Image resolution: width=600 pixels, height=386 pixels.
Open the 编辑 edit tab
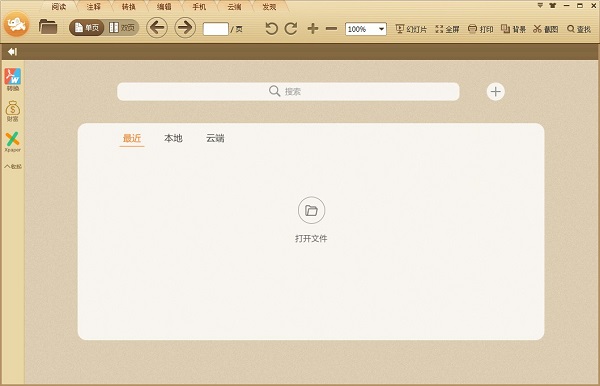164,7
